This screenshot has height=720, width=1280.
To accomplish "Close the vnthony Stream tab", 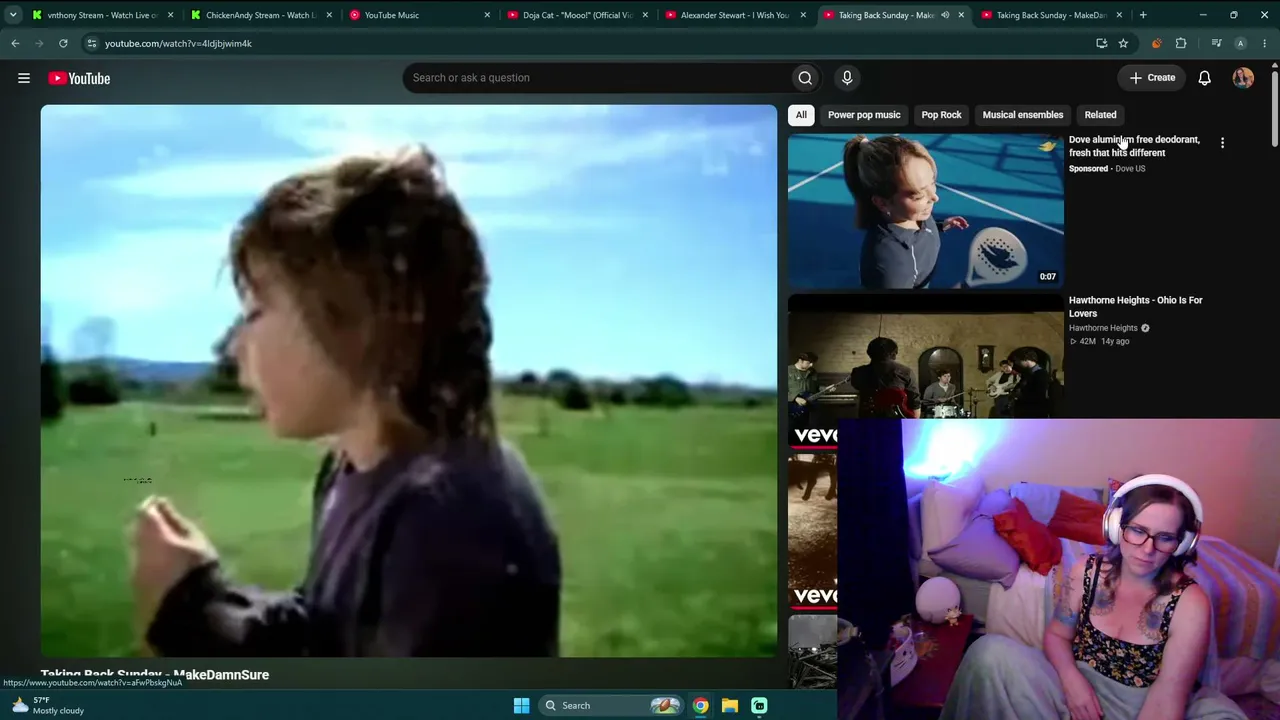I will [x=171, y=15].
